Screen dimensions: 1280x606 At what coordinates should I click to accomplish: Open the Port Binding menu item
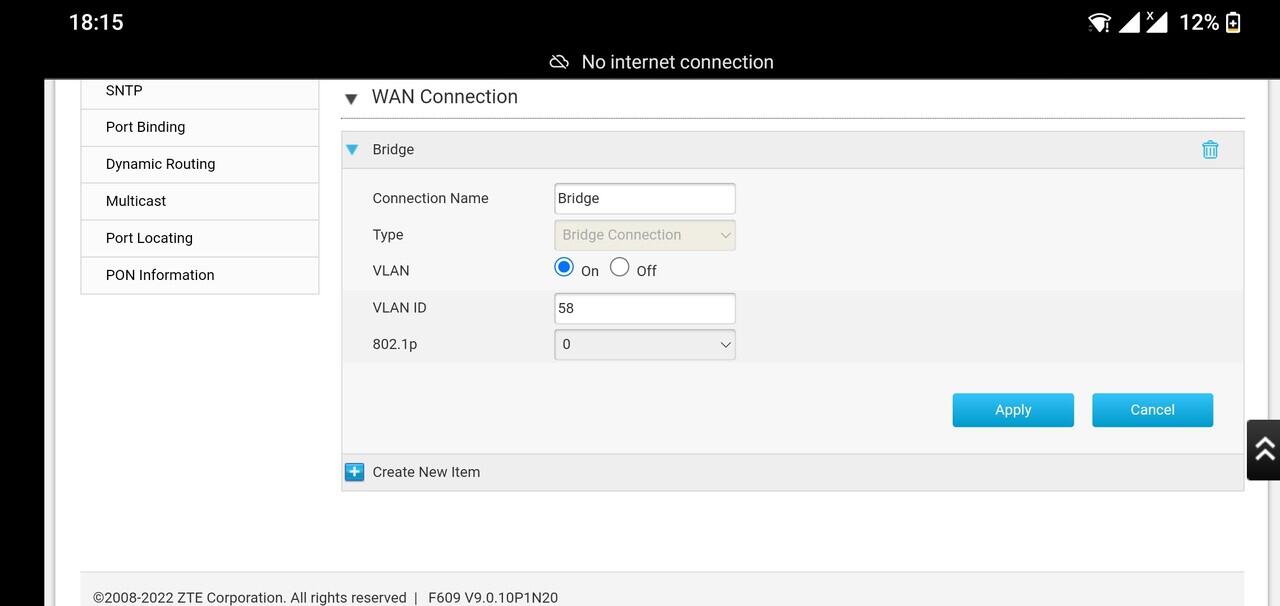146,127
